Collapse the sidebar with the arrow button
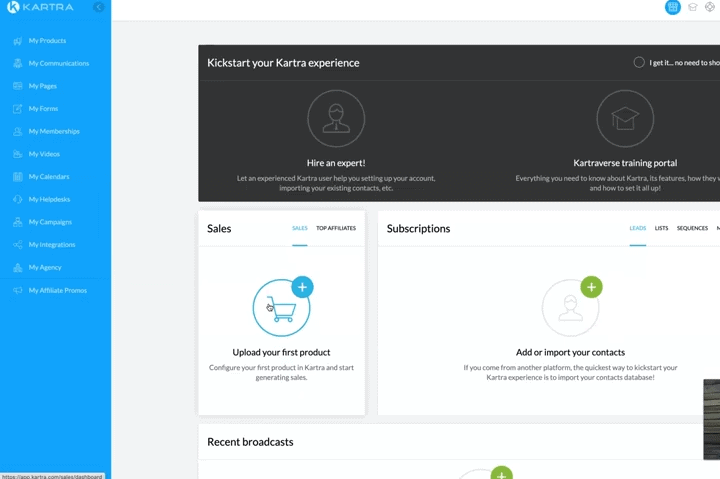720x479 pixels. point(98,7)
